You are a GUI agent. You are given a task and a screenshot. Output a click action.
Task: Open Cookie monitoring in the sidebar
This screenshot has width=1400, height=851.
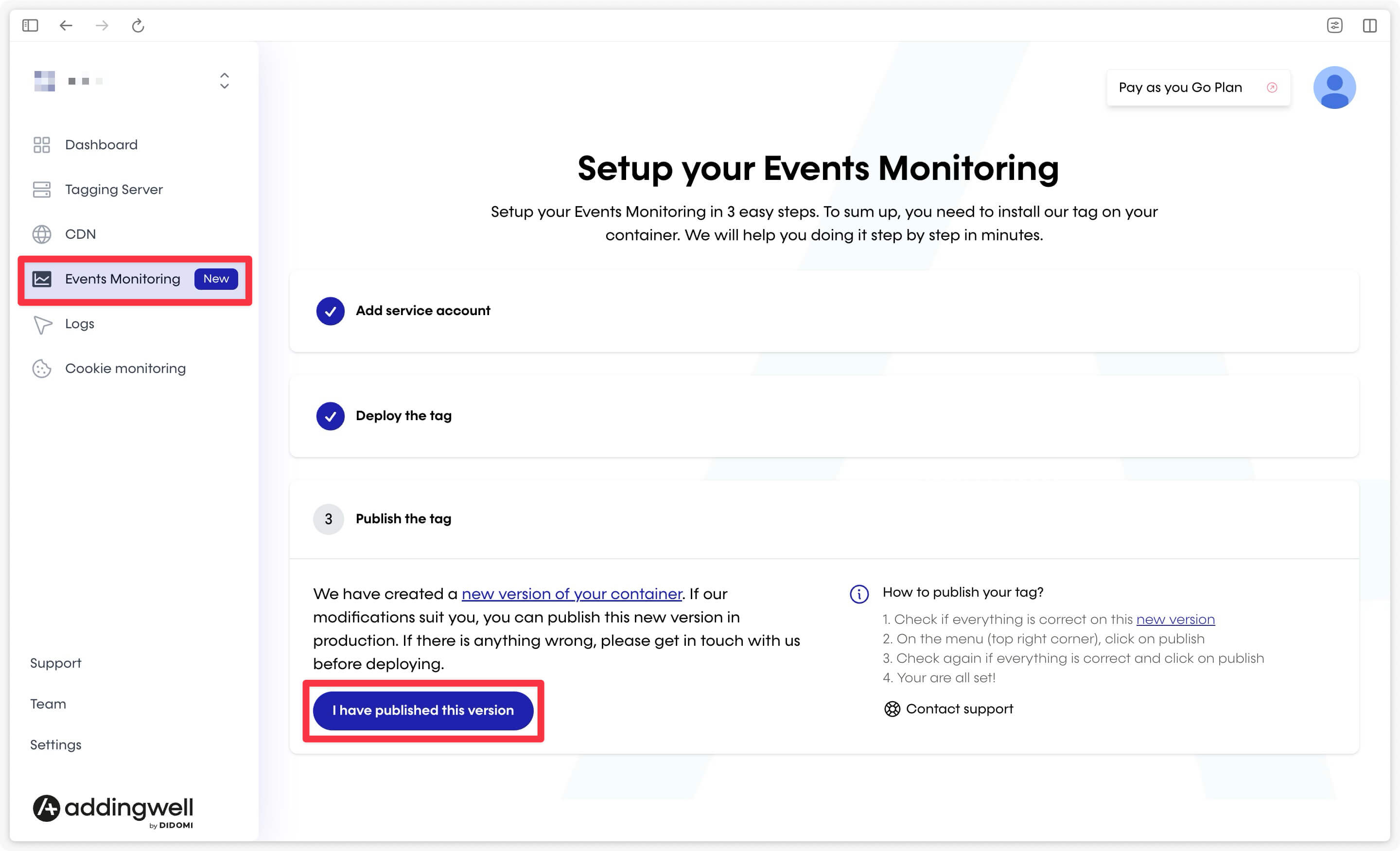(125, 369)
